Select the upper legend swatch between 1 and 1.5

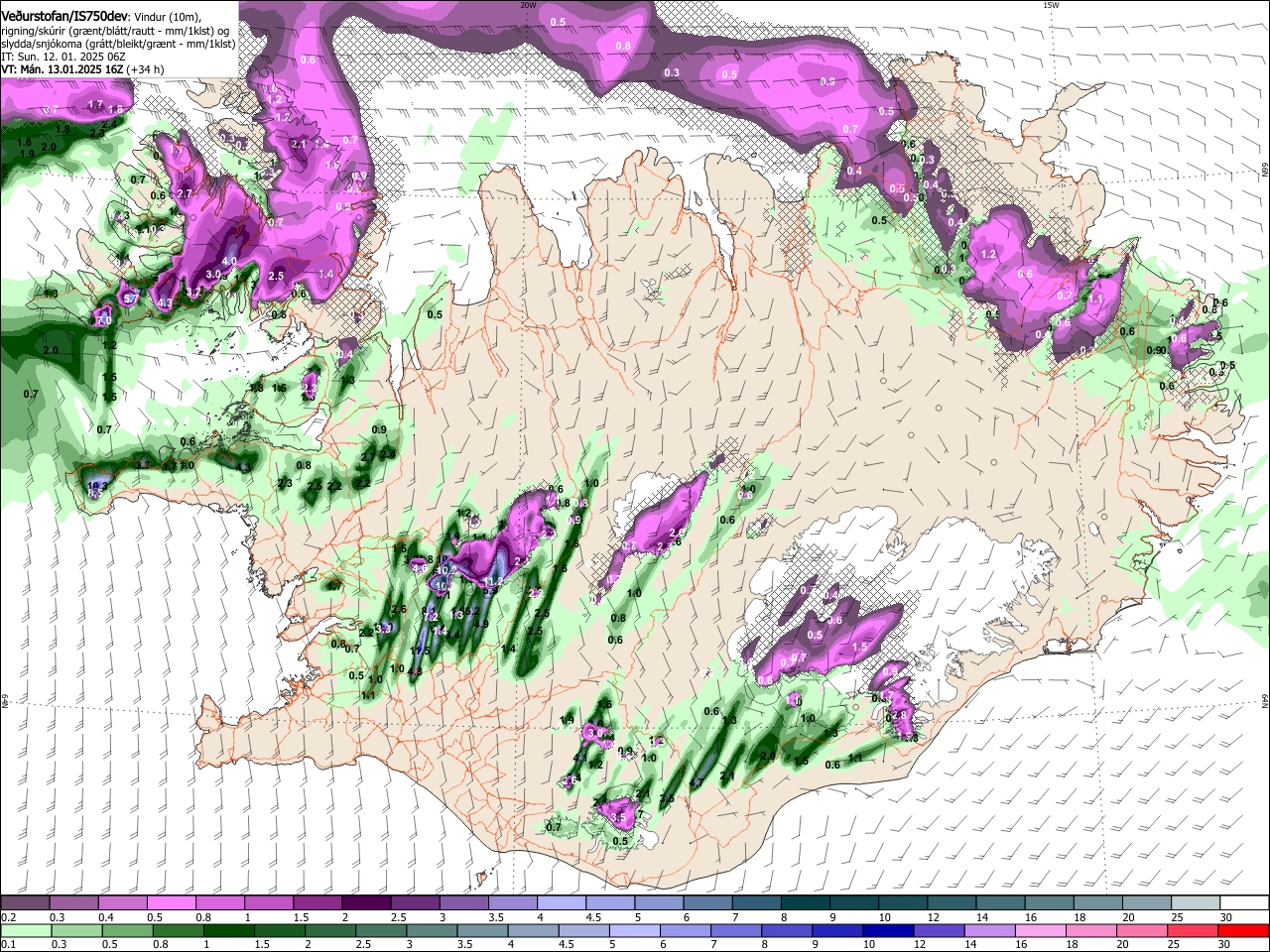pos(269,903)
